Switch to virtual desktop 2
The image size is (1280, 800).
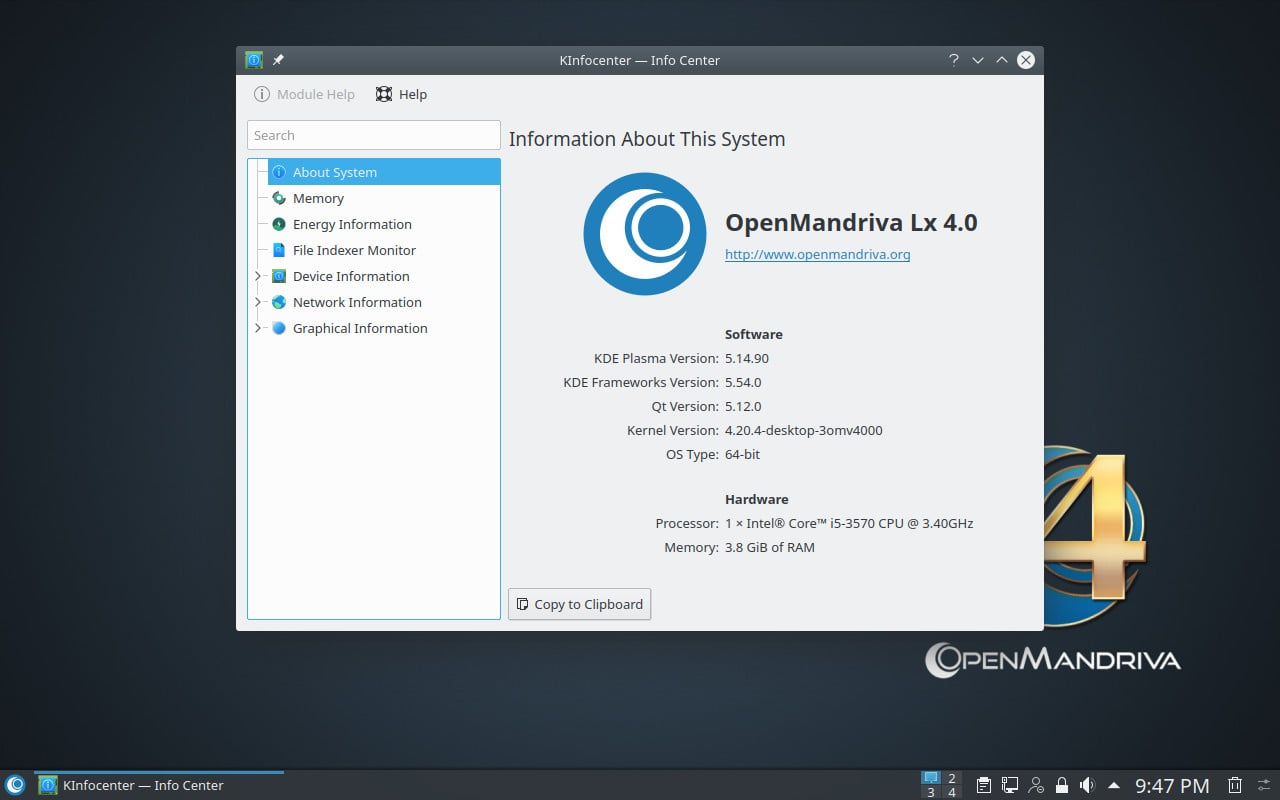click(x=951, y=777)
